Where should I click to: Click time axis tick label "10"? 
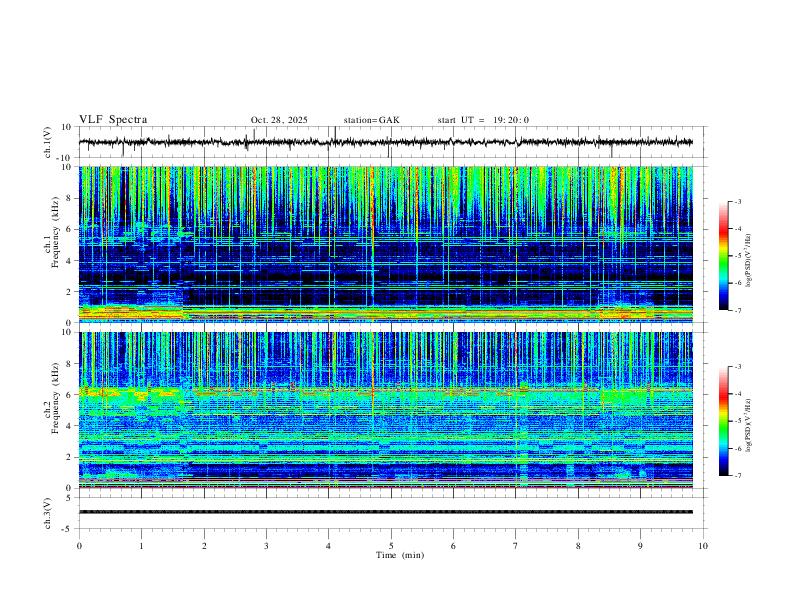[x=703, y=546]
